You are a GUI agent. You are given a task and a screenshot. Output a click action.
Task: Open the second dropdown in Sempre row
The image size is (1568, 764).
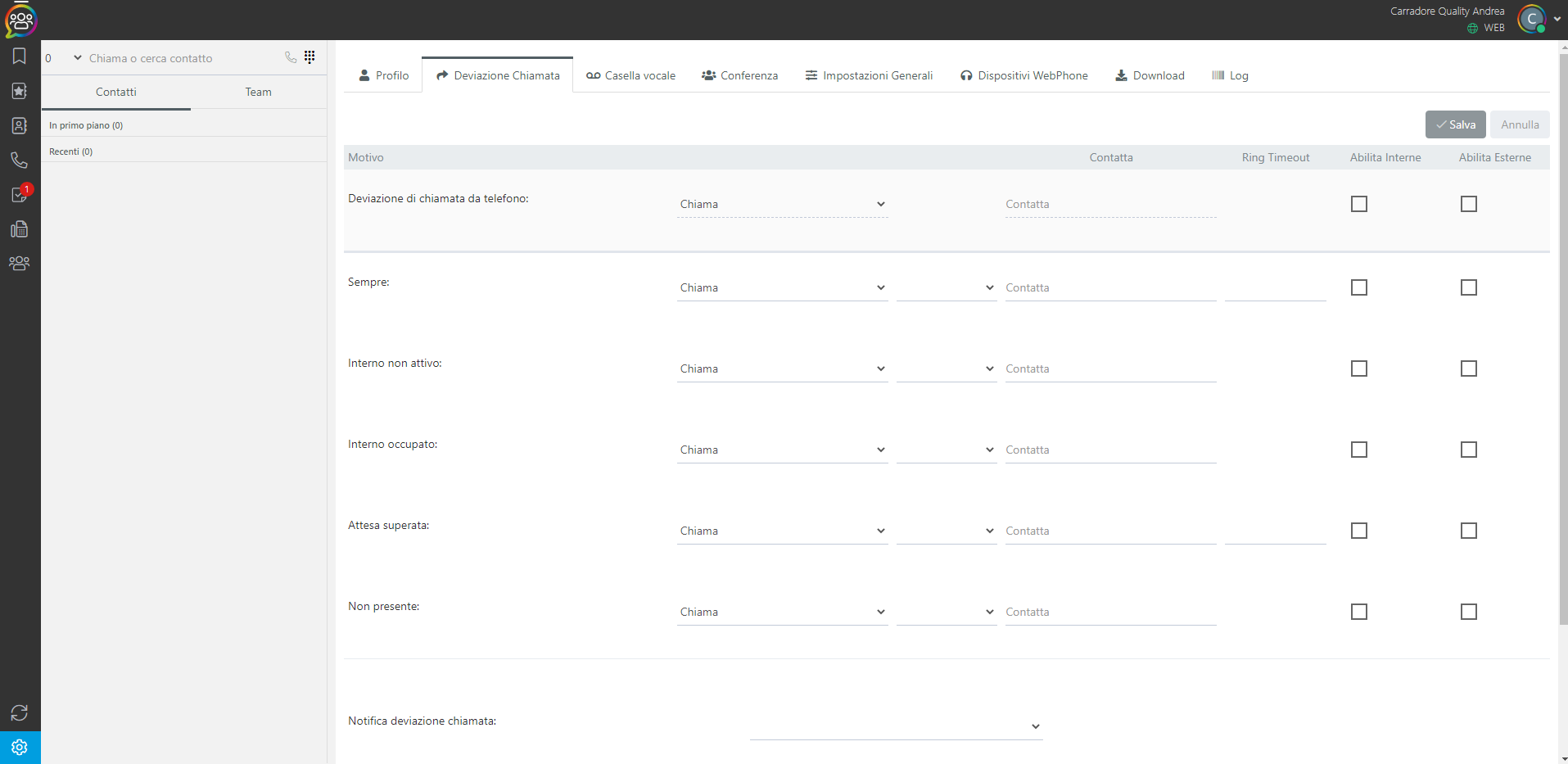[x=947, y=287]
